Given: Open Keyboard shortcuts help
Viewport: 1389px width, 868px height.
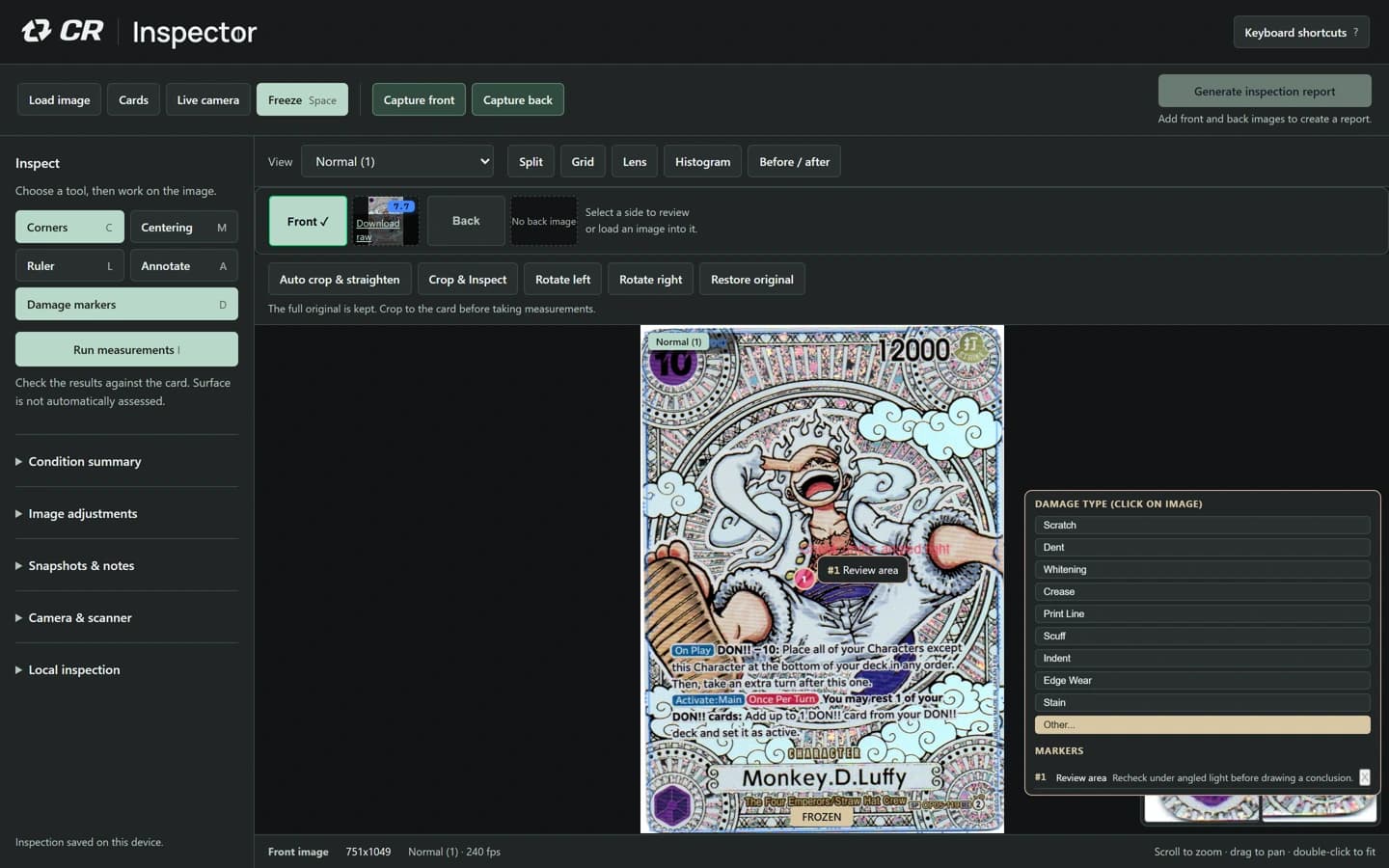Looking at the screenshot, I should 1301,32.
